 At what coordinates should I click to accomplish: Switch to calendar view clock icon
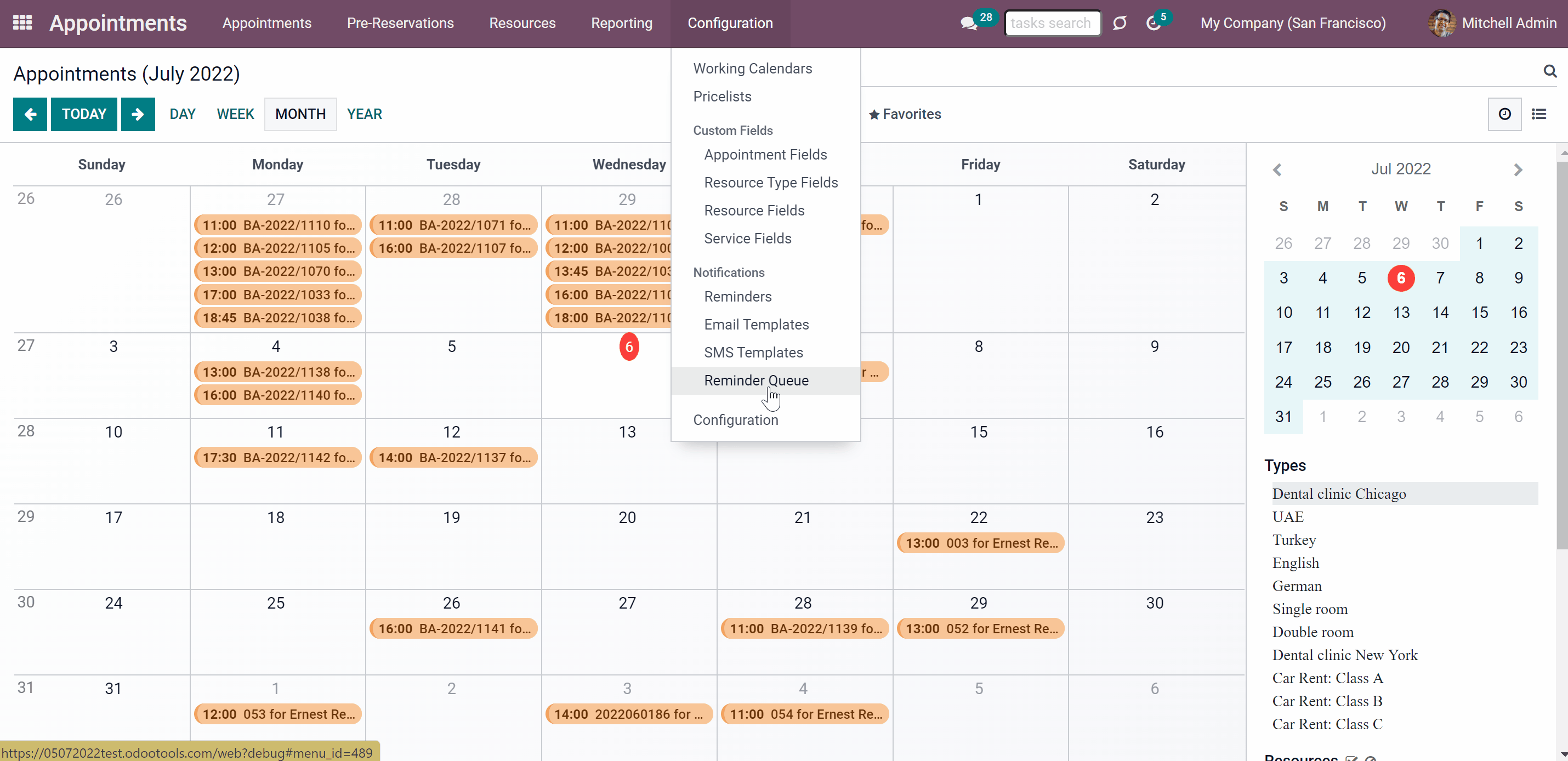click(x=1504, y=114)
